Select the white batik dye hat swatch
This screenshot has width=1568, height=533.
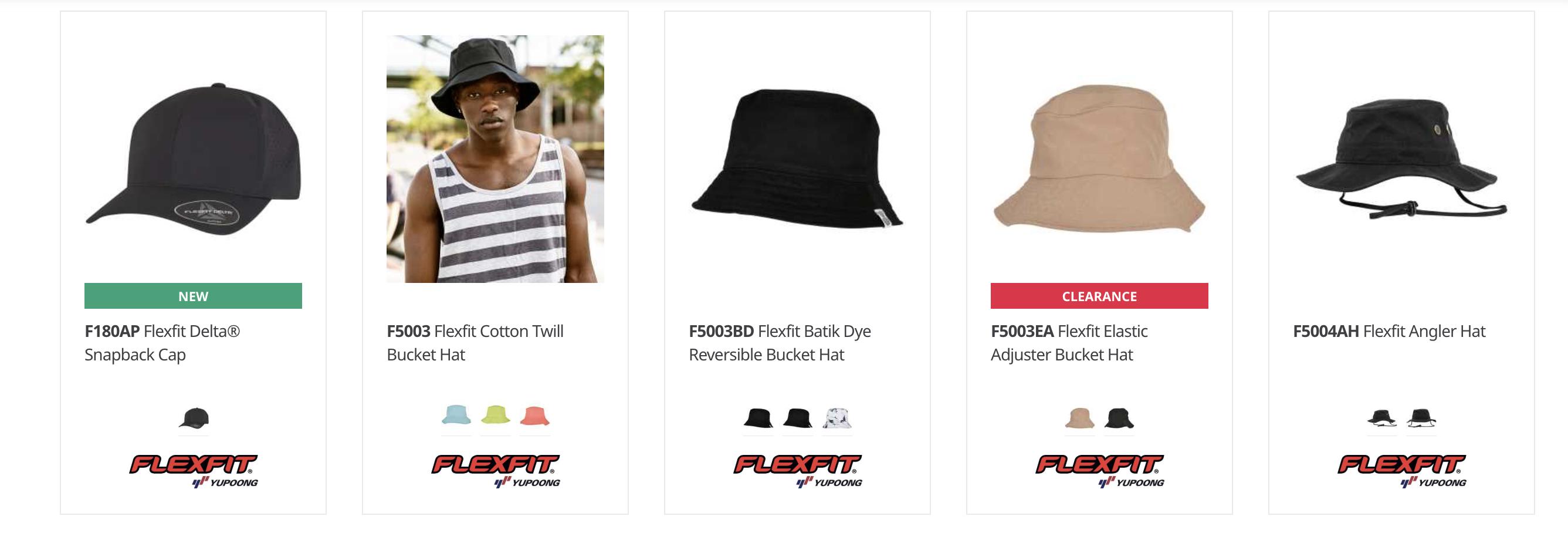837,418
